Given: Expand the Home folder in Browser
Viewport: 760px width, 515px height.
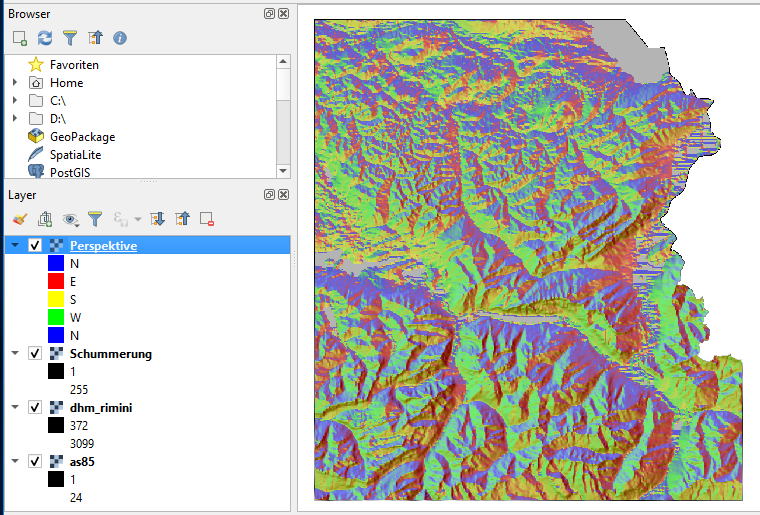Looking at the screenshot, I should coord(15,83).
